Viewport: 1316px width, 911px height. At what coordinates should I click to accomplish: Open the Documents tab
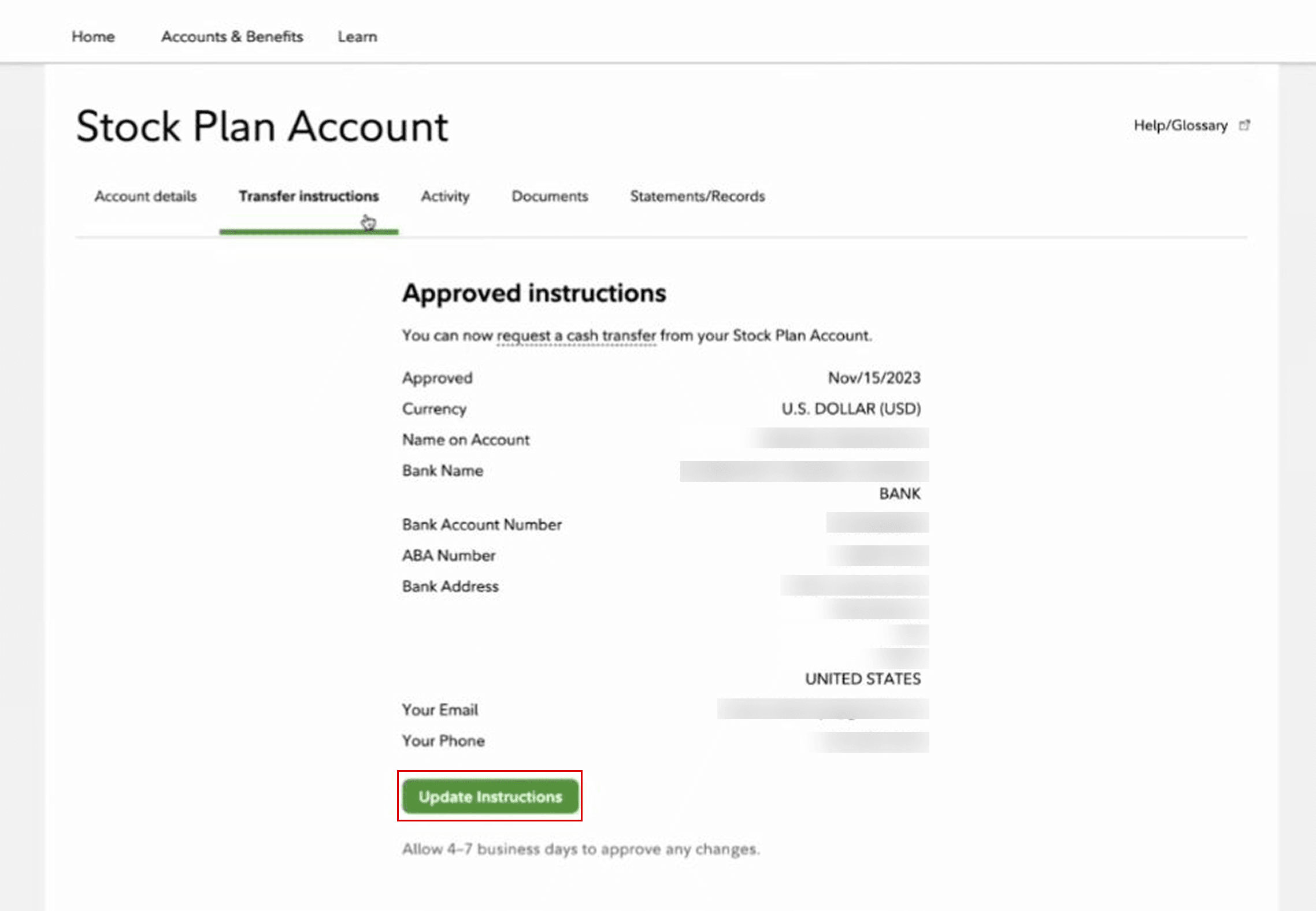click(x=550, y=196)
